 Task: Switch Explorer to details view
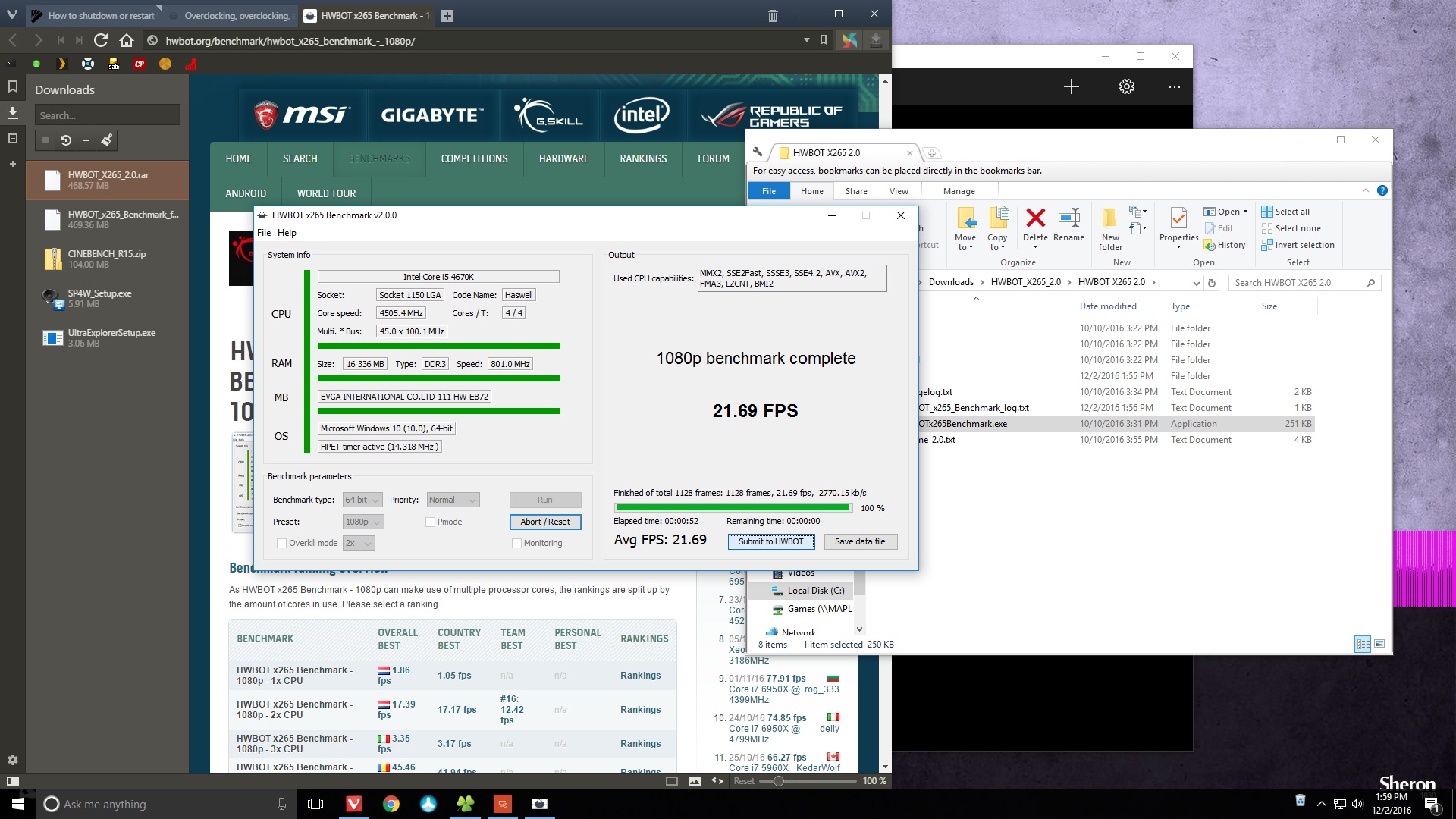pyautogui.click(x=1363, y=644)
